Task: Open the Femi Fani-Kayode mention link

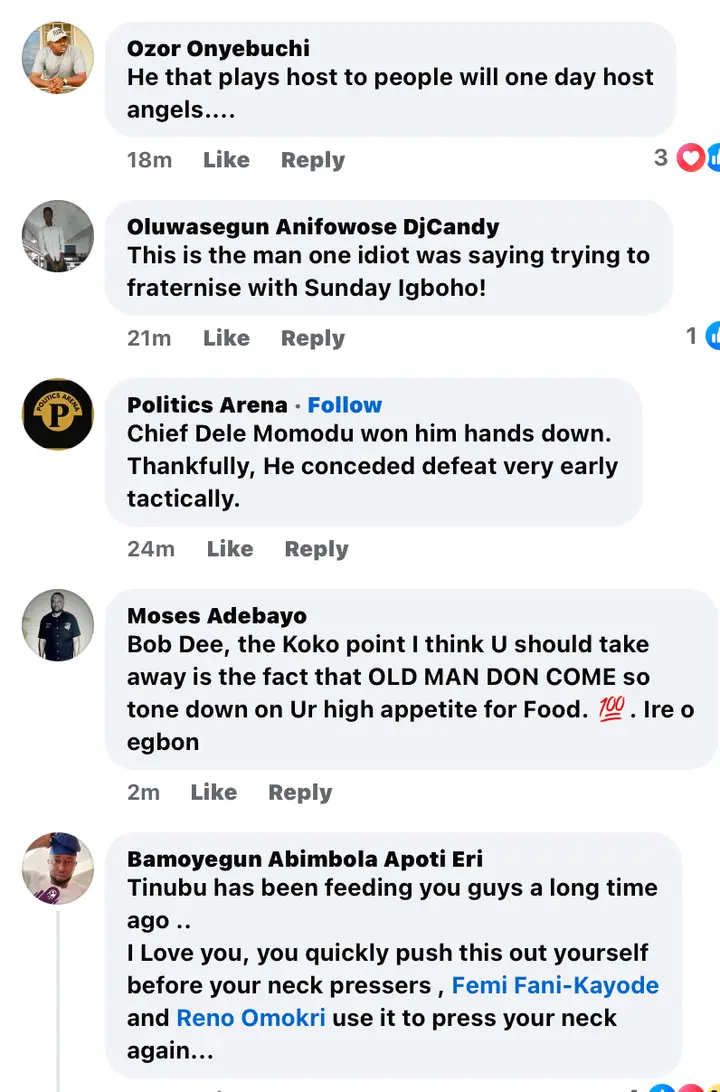Action: (x=555, y=985)
